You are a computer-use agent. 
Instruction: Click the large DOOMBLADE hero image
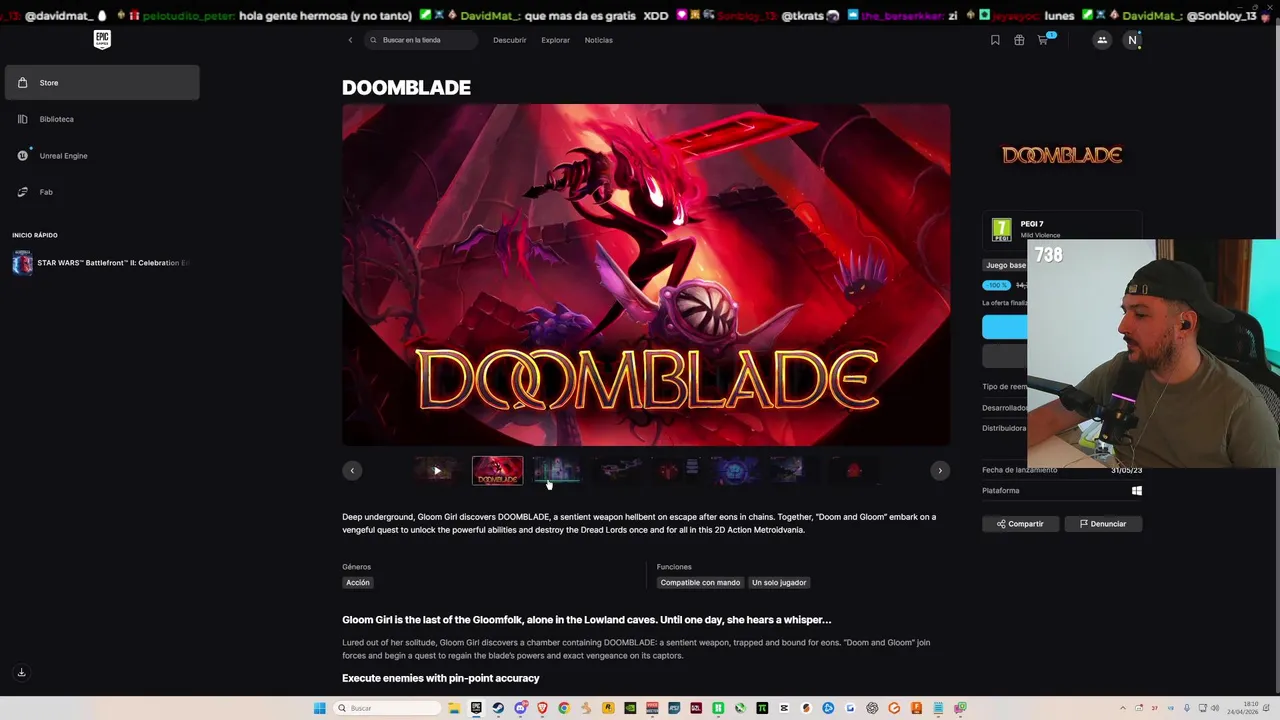tap(646, 275)
